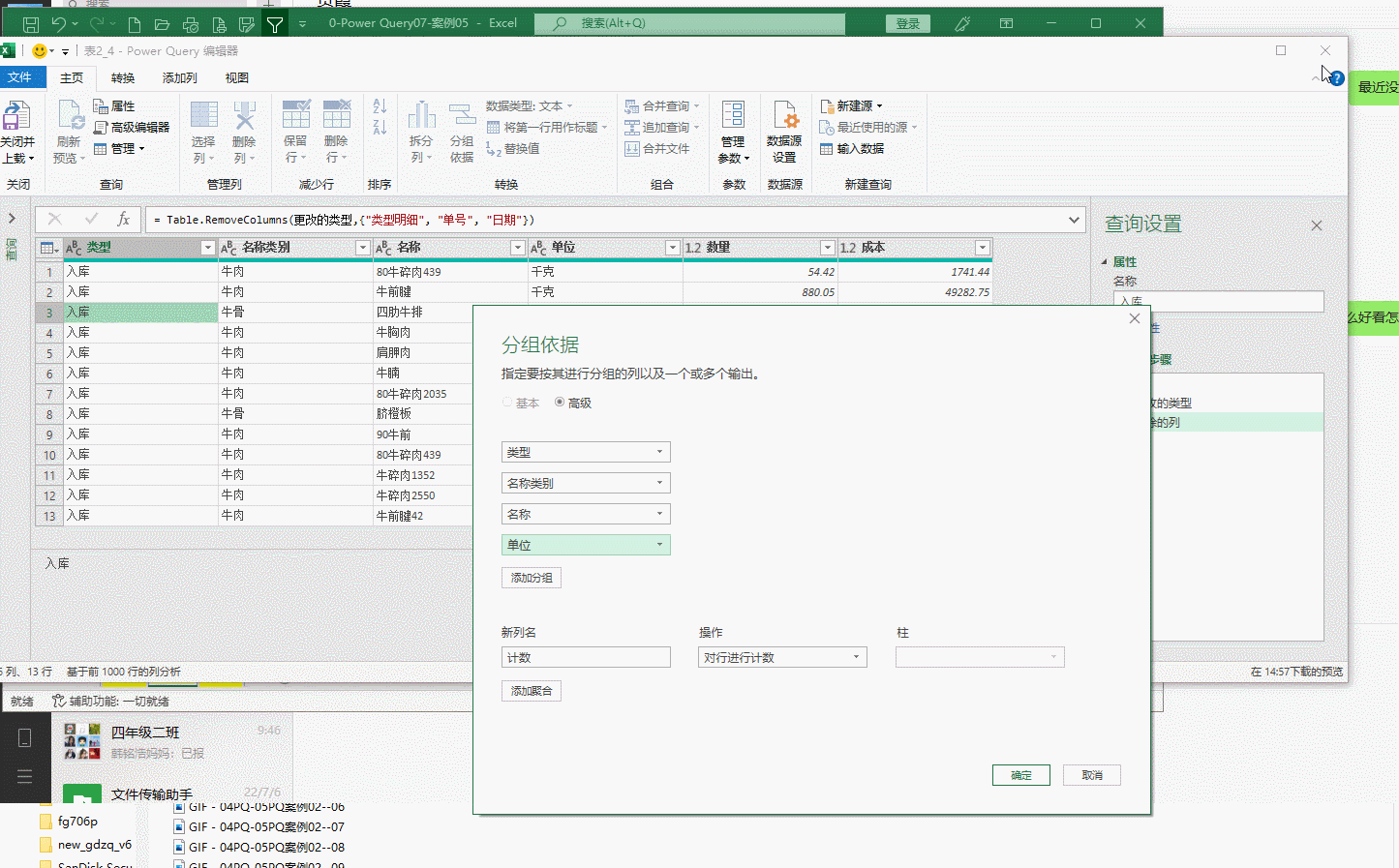Open the operation dropdown 对行进行计数

(782, 657)
